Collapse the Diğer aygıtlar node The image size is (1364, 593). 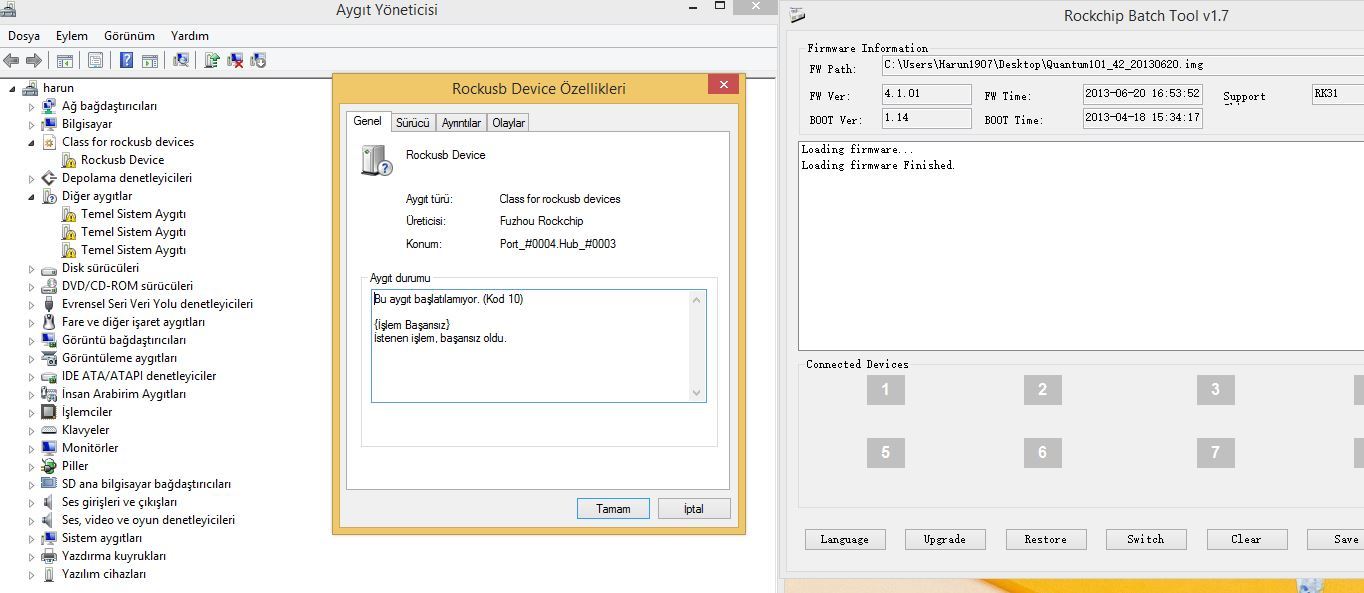tap(32, 197)
